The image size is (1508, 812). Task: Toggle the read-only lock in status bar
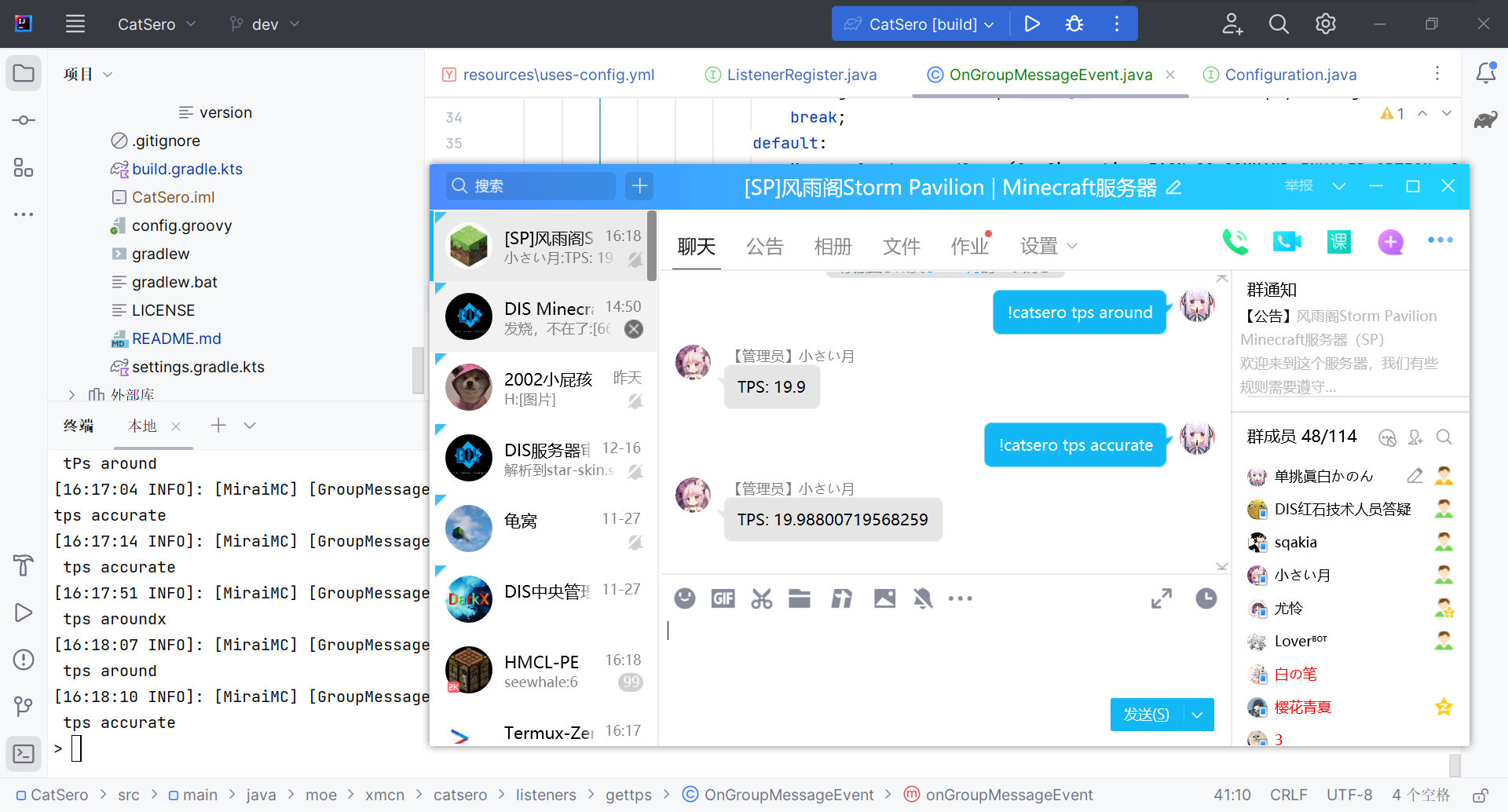(1481, 796)
